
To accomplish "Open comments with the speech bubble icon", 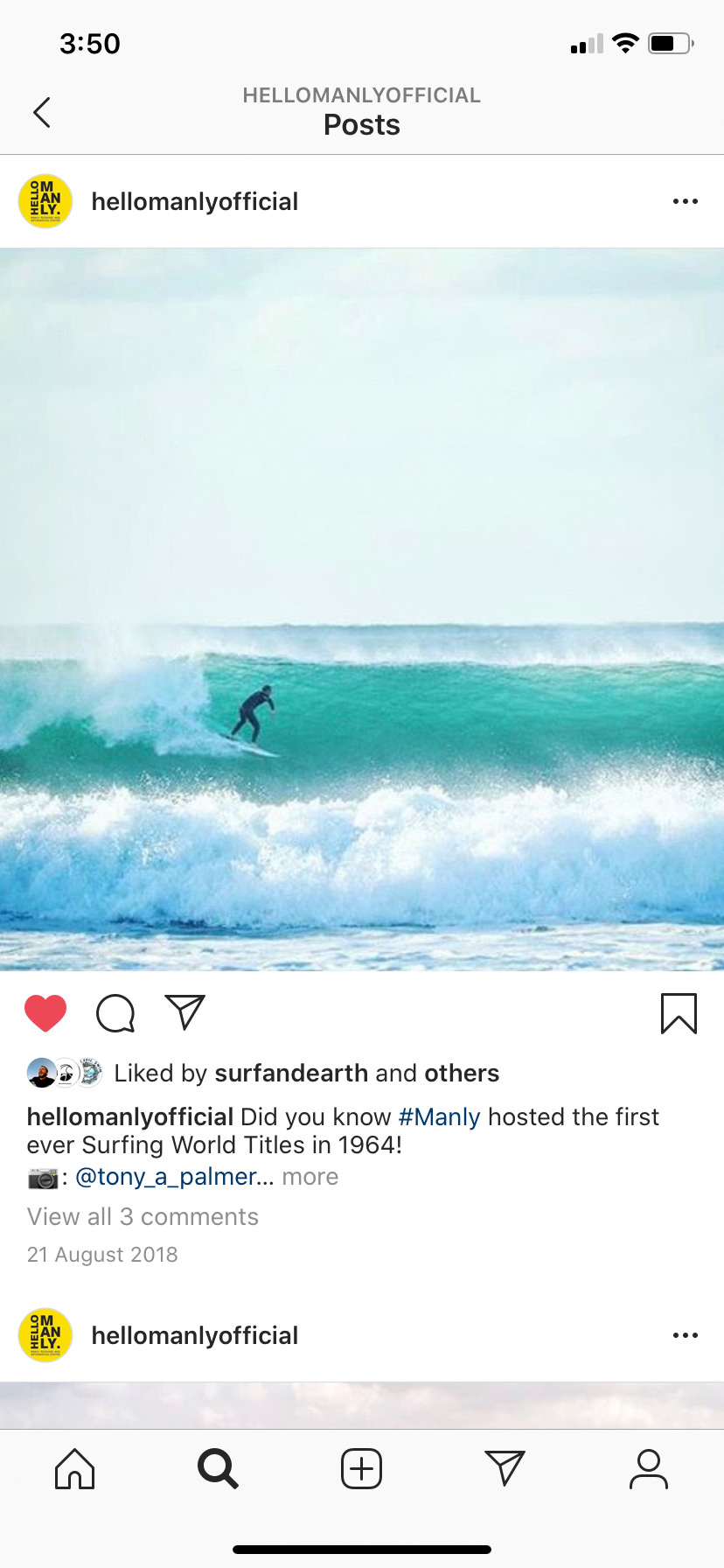I will coord(115,1013).
